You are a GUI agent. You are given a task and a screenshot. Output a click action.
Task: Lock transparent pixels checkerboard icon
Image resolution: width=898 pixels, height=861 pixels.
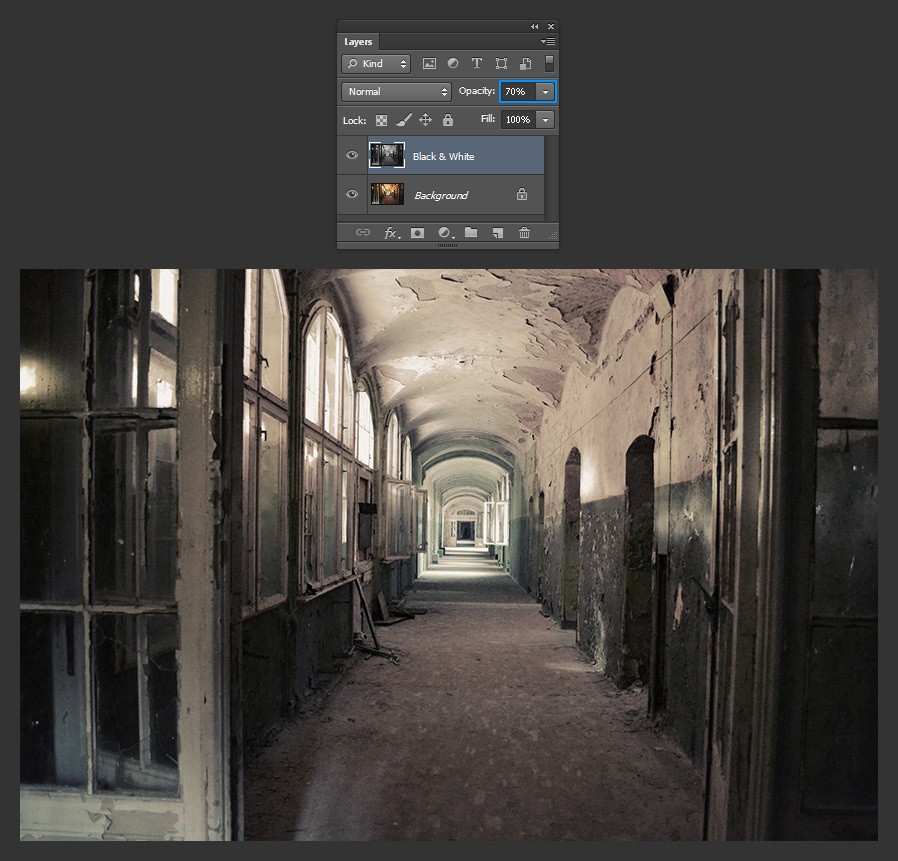point(381,120)
